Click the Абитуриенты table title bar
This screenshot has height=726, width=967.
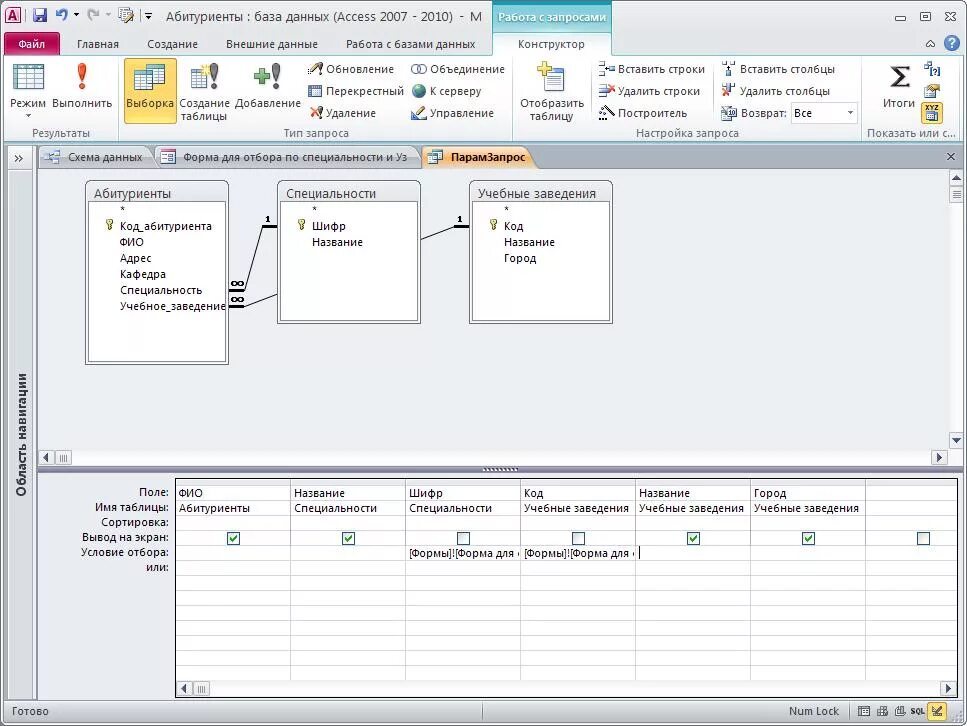click(157, 193)
